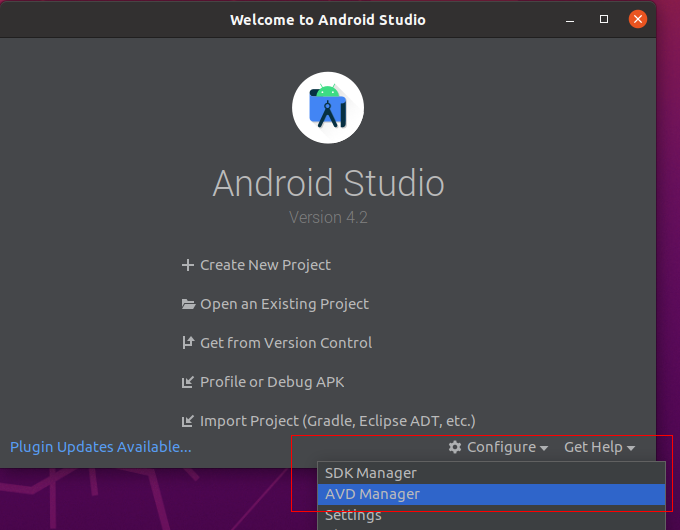Click the plus icon beside Create New Project

point(187,265)
